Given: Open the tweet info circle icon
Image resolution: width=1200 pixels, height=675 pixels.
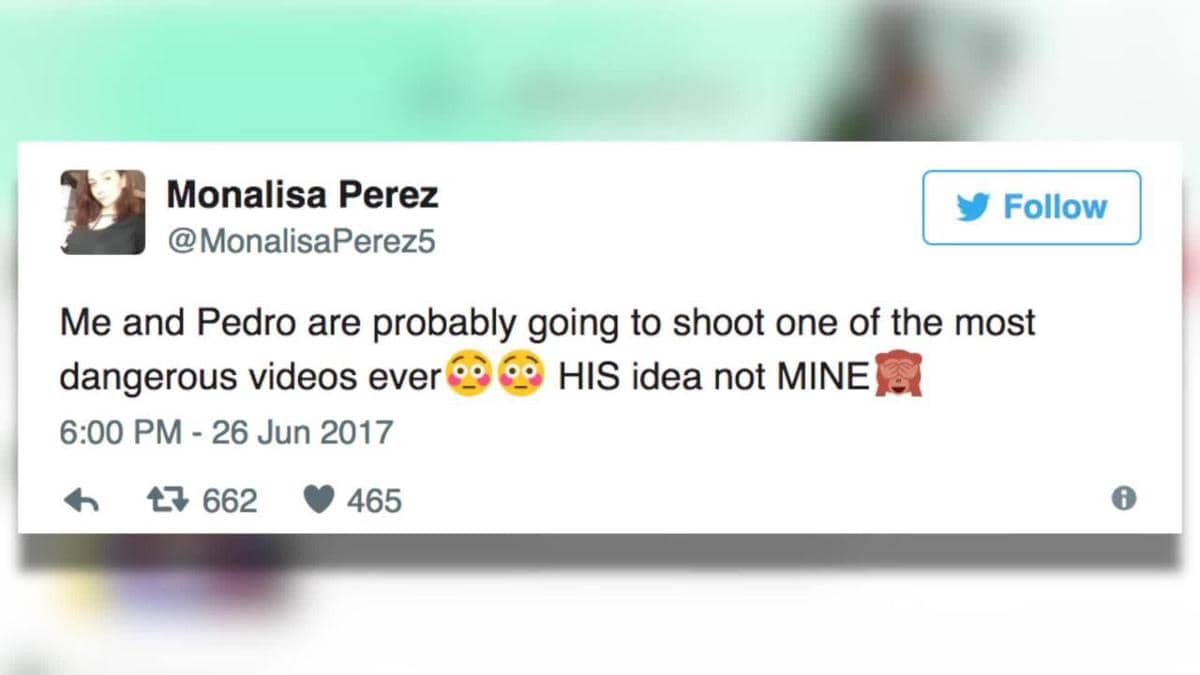Looking at the screenshot, I should pos(1124,499).
